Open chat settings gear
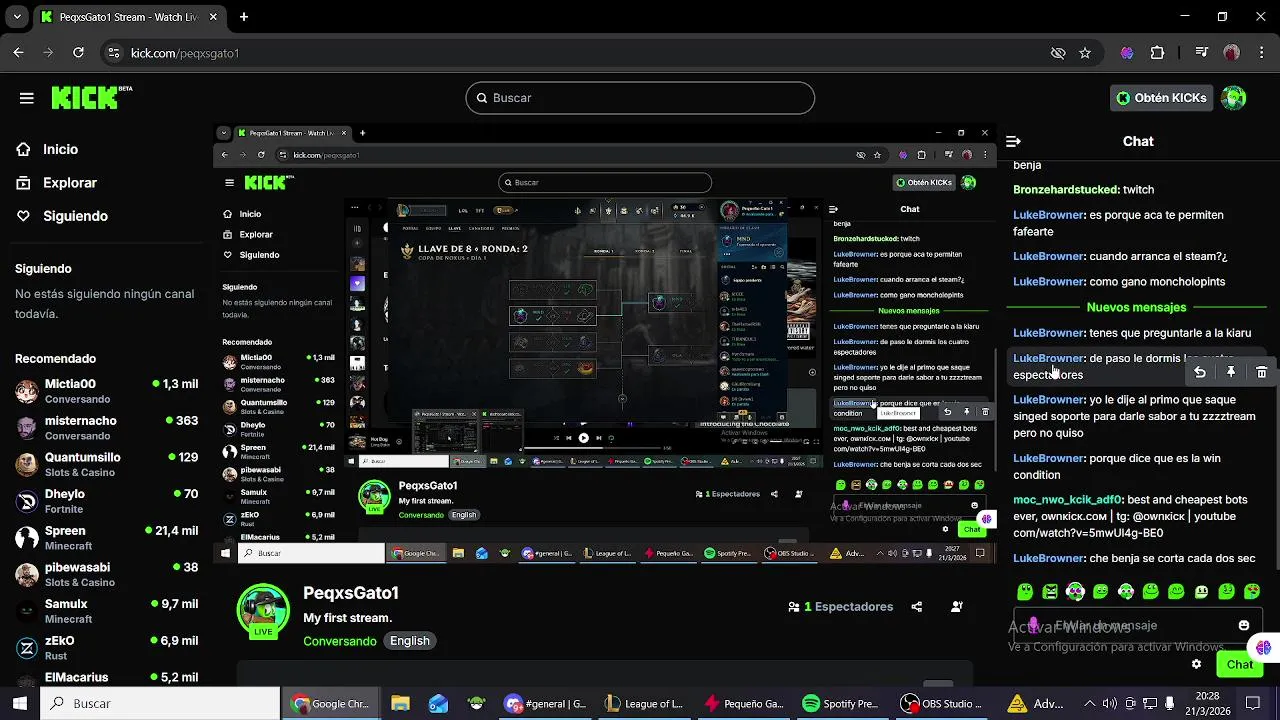Viewport: 1280px width, 720px height. pyautogui.click(x=1196, y=664)
